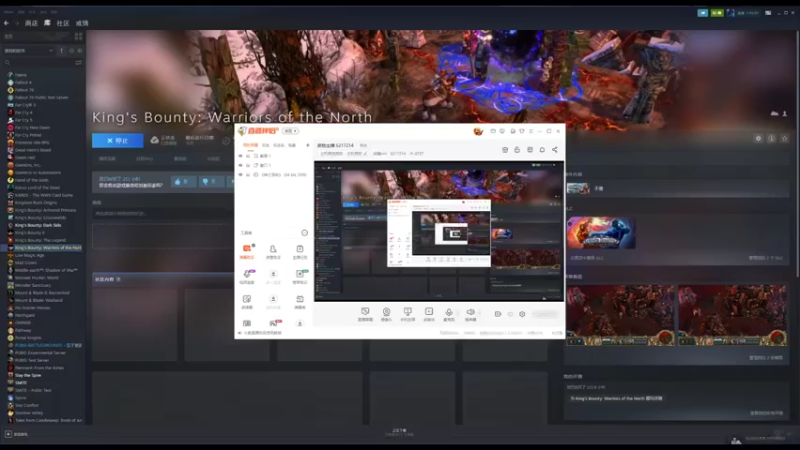Screen dimensions: 800x450
Task: Click the Steam page vertical scrollbar
Action: pos(797,153)
